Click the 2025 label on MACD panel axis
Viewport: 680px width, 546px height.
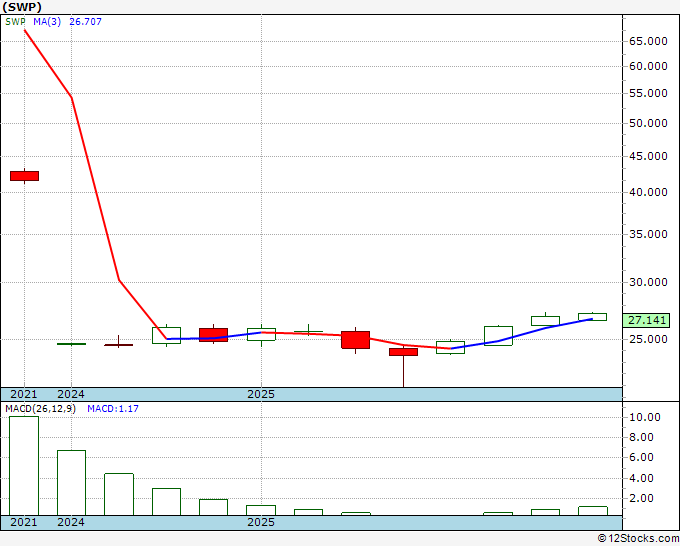tap(261, 522)
